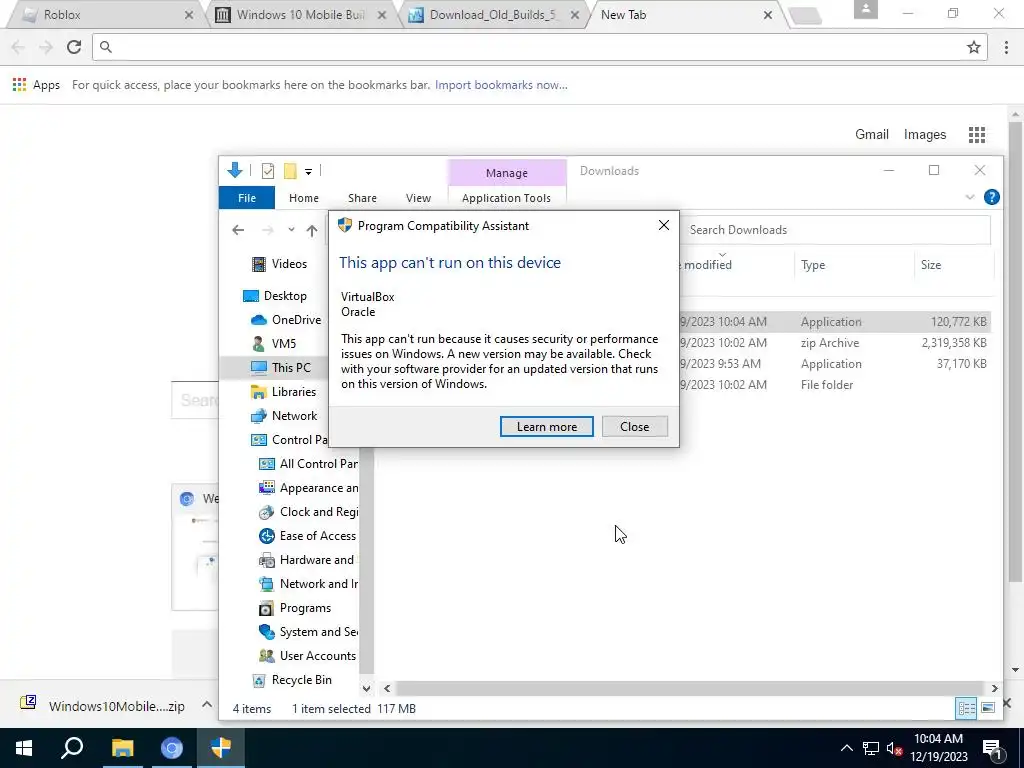The width and height of the screenshot is (1024, 768).
Task: Click Properties quick access checkmark icon
Action: pos(268,171)
